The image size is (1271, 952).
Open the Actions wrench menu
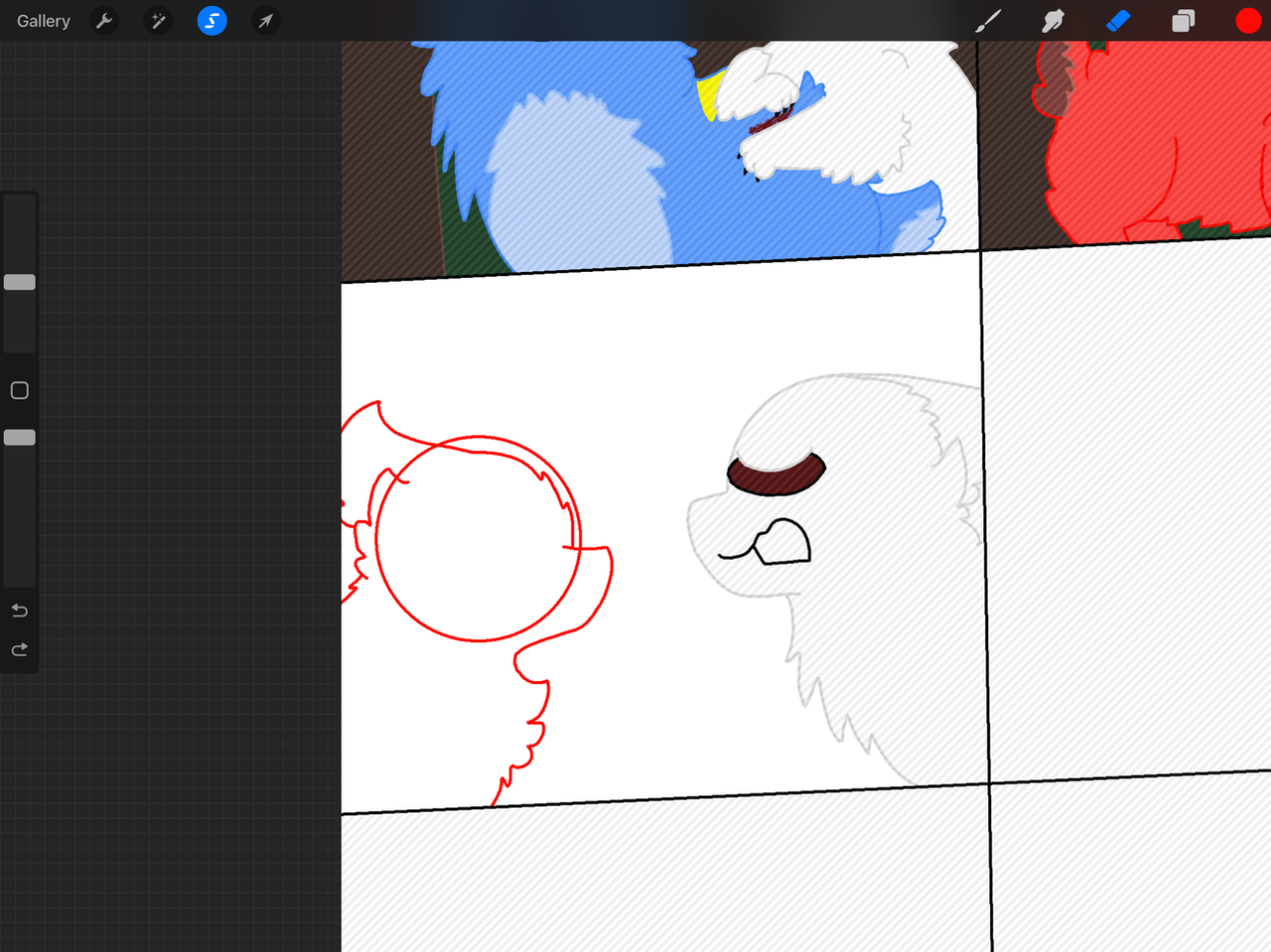(x=104, y=21)
